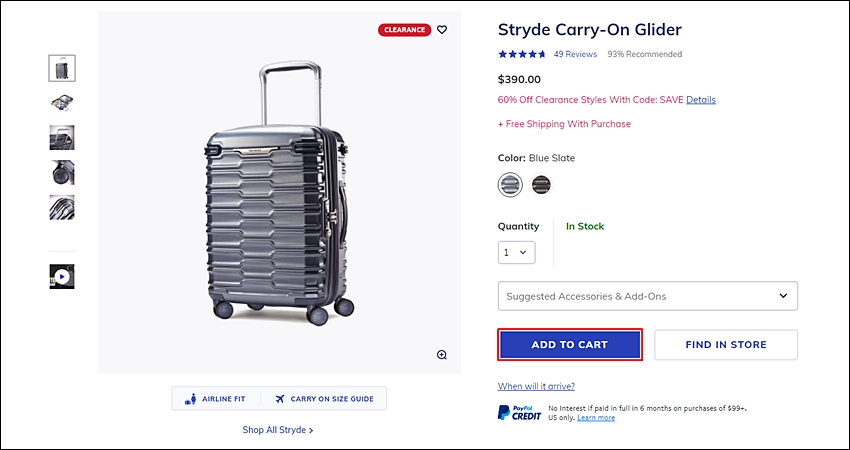Click the magnifier zoom icon on product image
Image resolution: width=850 pixels, height=450 pixels.
click(442, 355)
